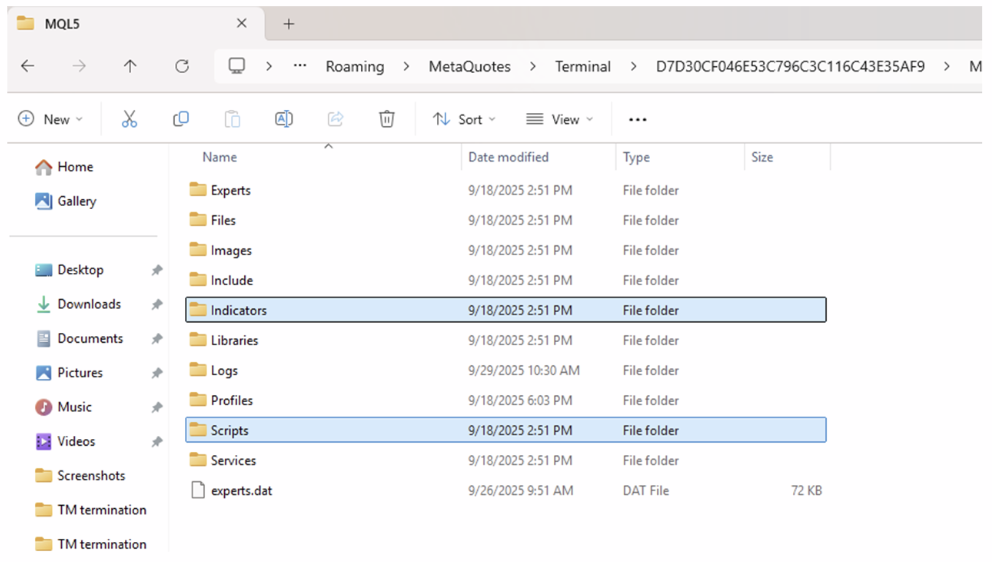Select the Experts folder

coord(230,190)
